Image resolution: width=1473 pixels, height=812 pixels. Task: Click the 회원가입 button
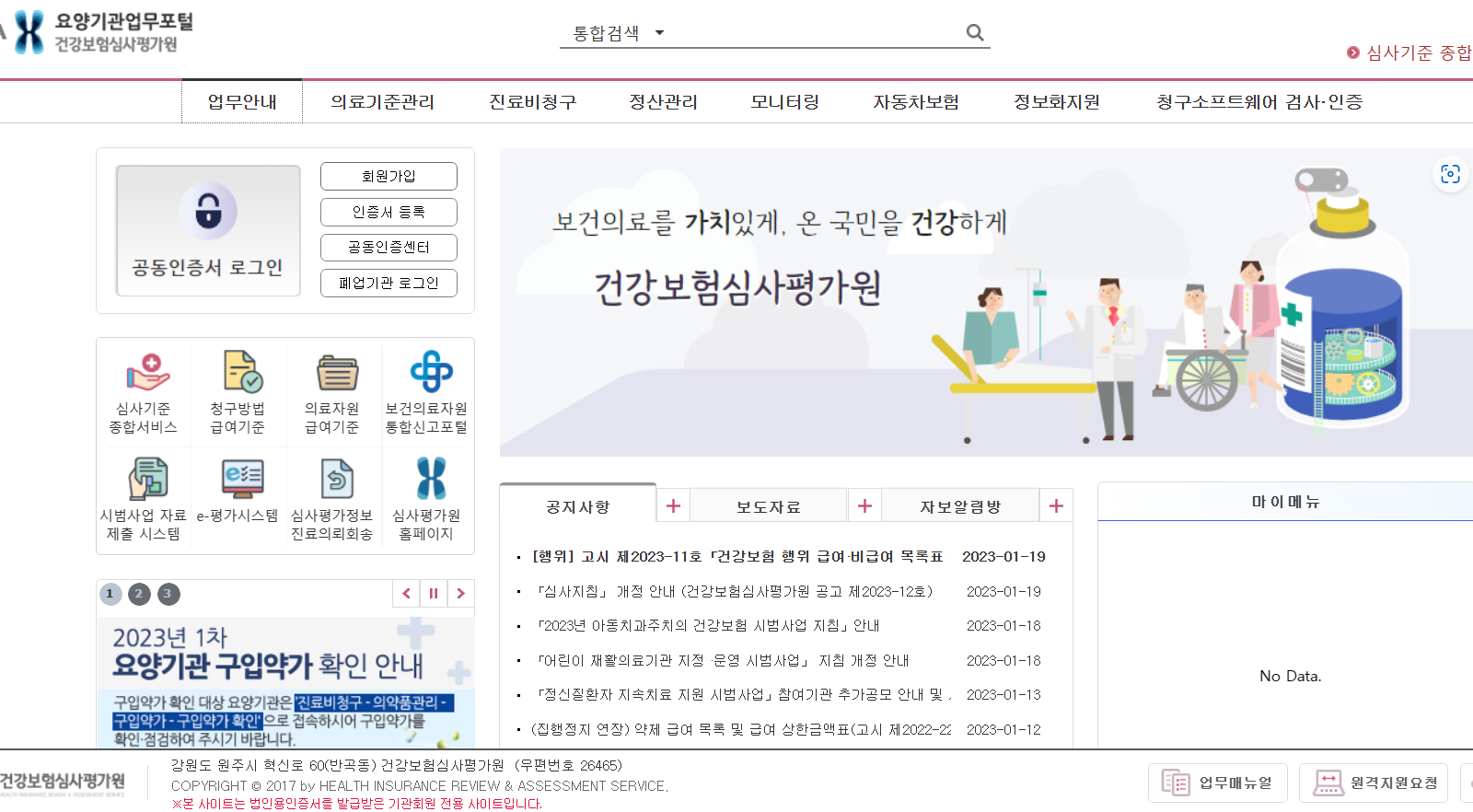389,176
